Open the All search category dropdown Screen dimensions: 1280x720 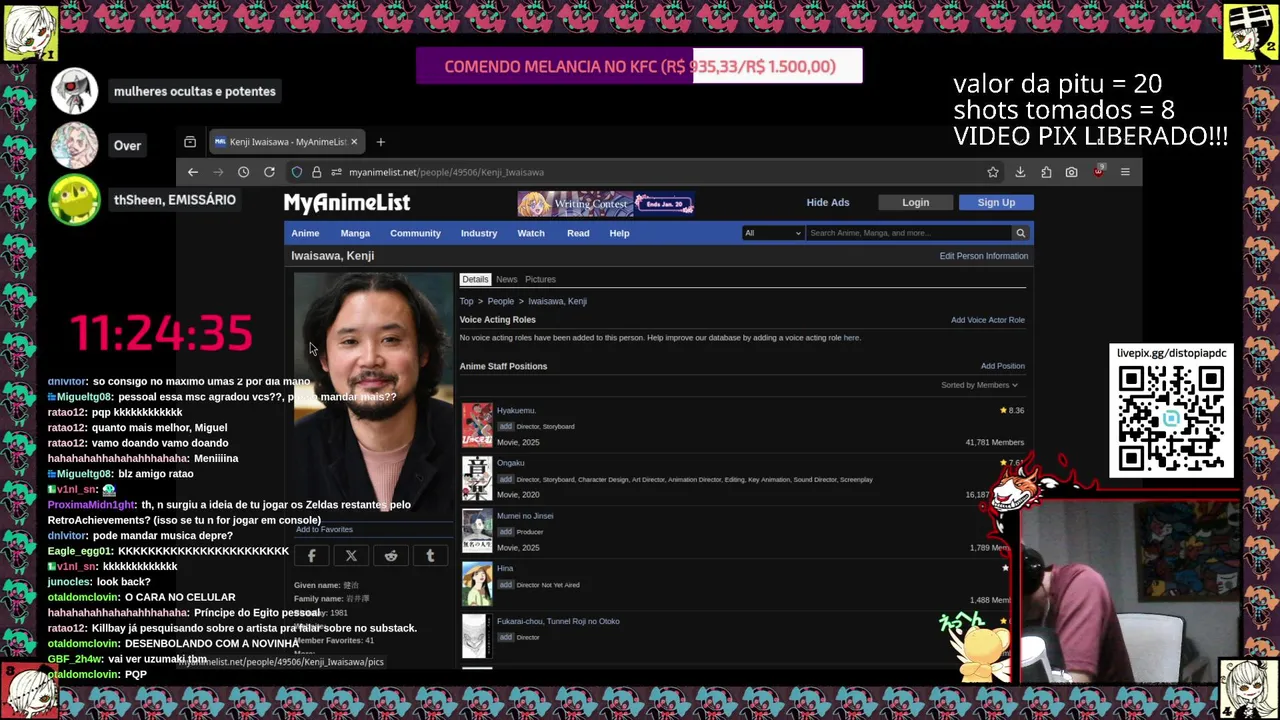click(x=772, y=233)
